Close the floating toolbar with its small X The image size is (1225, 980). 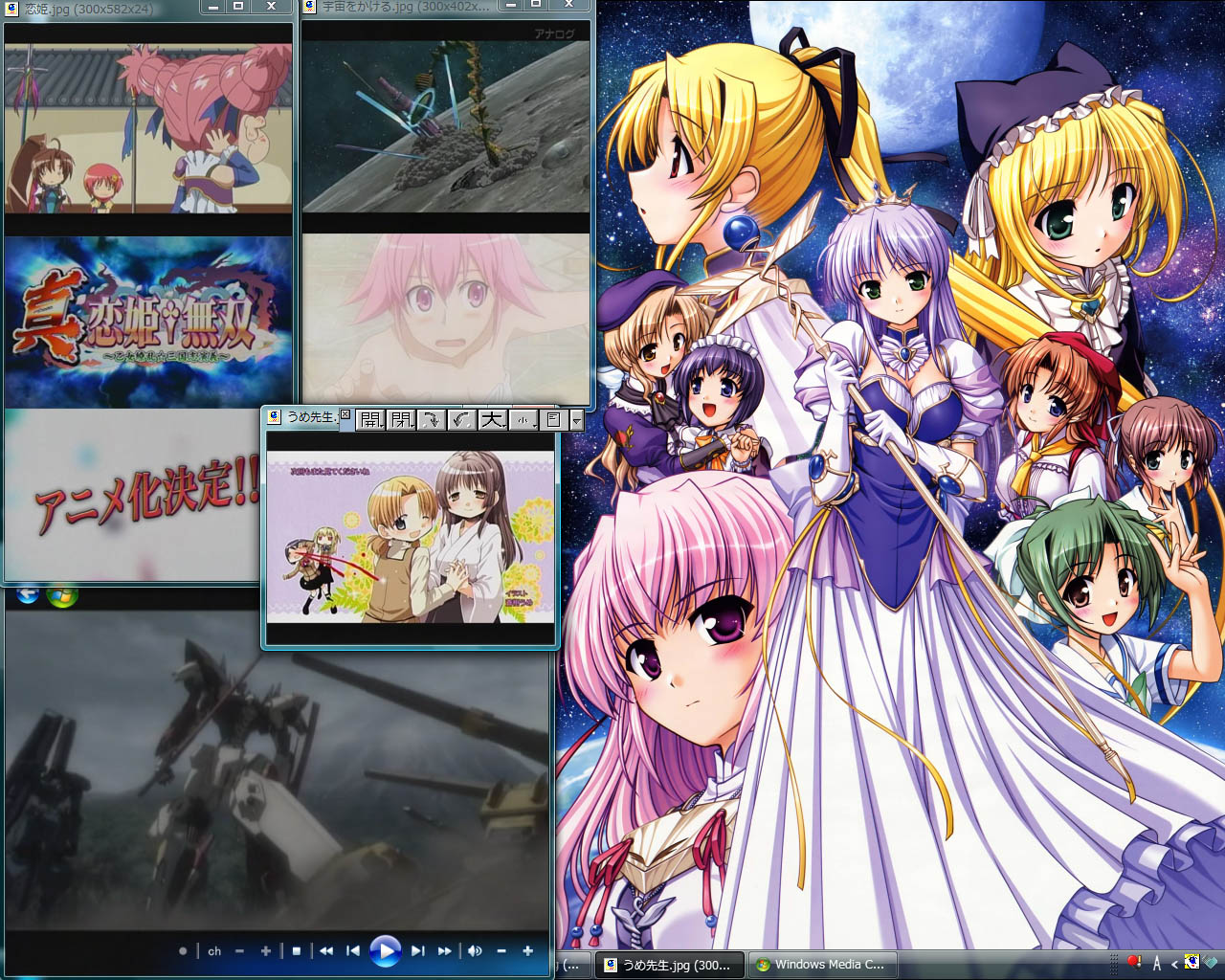click(x=345, y=415)
